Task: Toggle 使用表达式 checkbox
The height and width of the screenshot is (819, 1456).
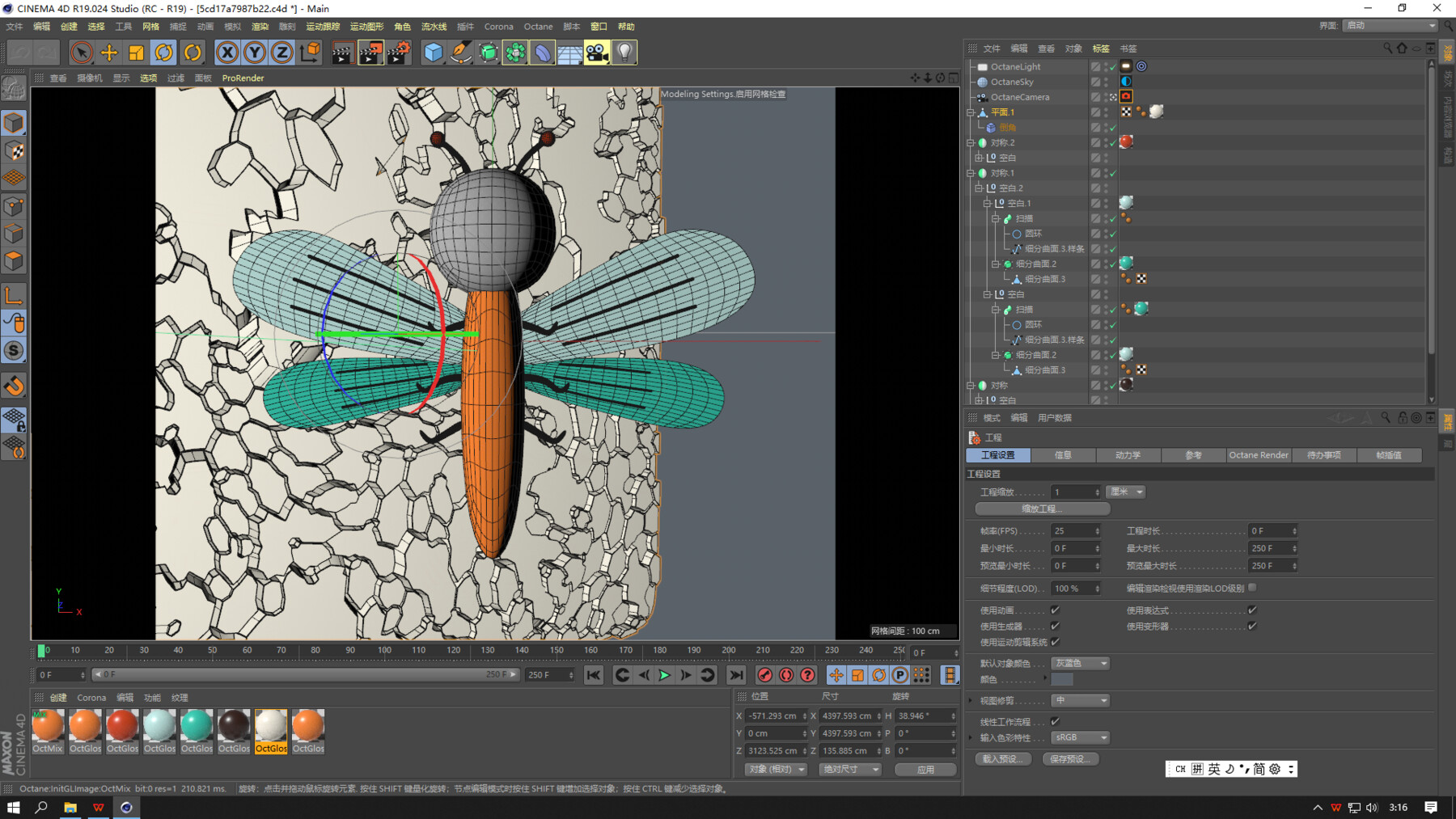Action: [1252, 610]
